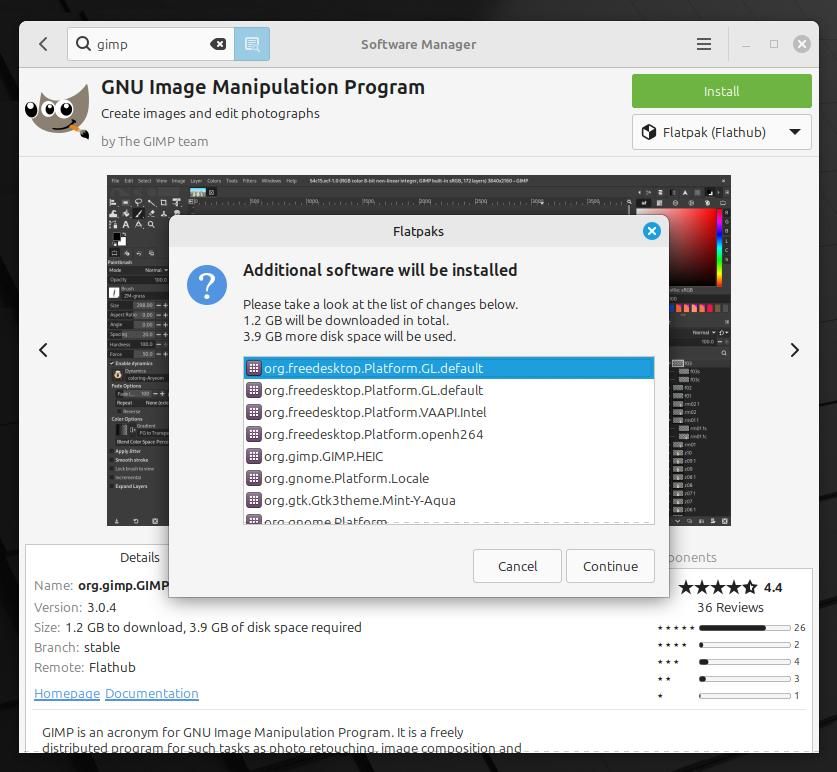Open the hamburger menu
Screen dimensions: 837x772
pos(704,44)
